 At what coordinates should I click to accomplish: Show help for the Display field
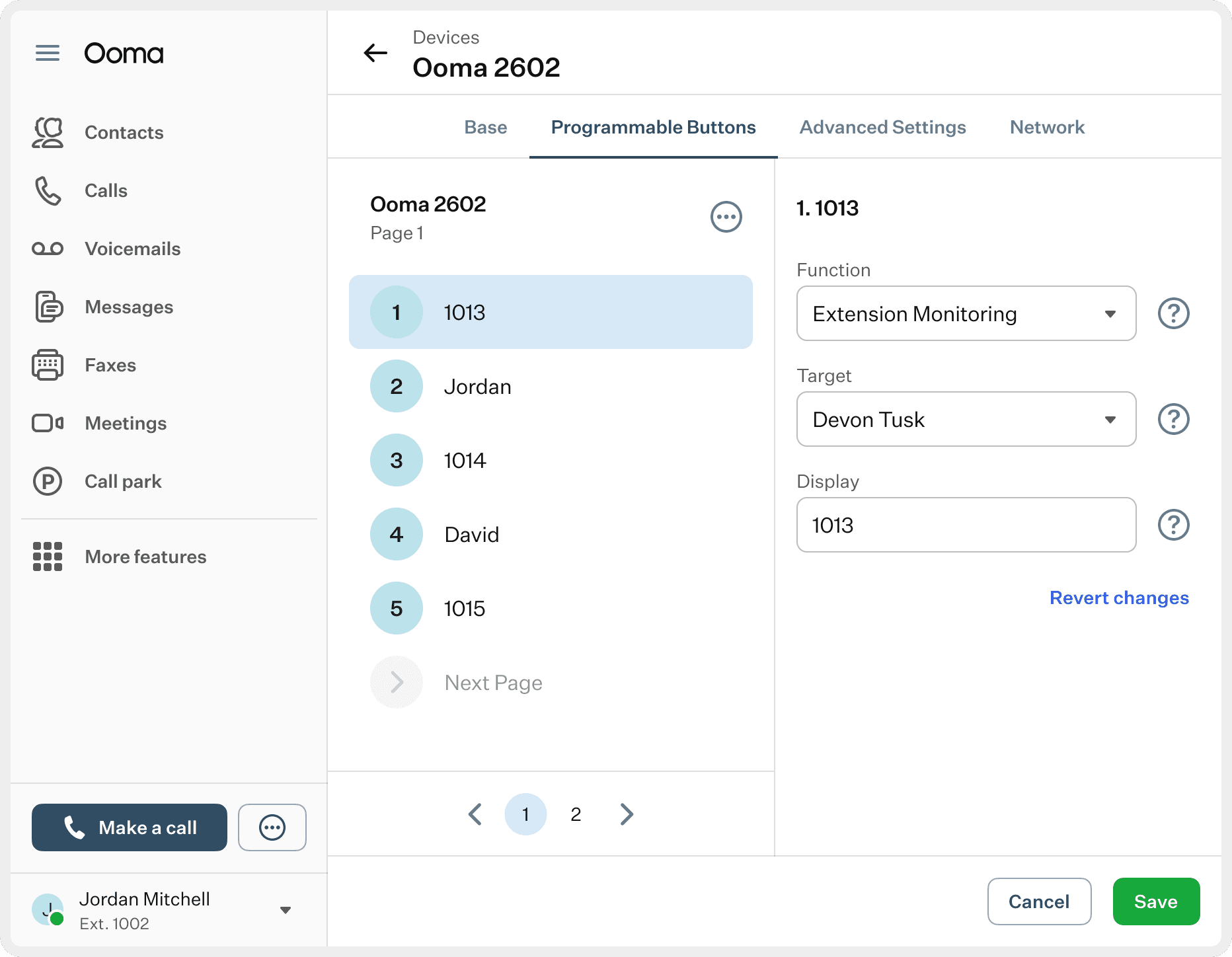(x=1173, y=525)
